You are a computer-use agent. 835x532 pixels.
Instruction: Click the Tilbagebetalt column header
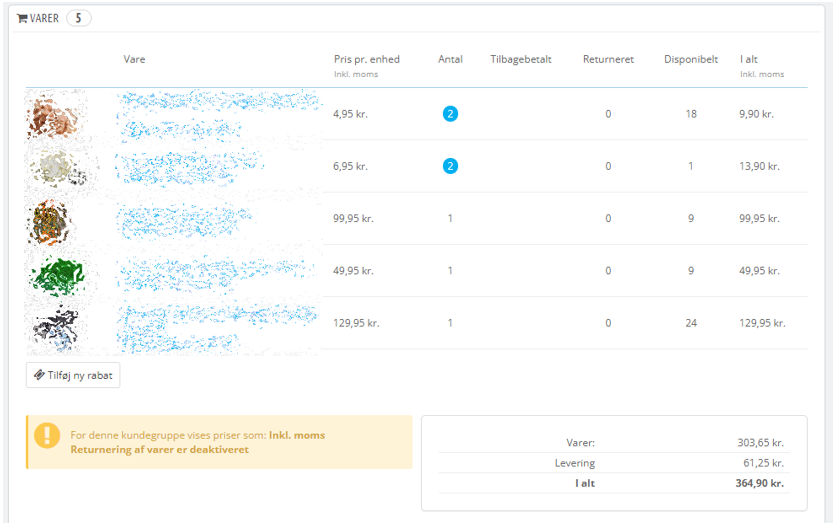point(521,59)
